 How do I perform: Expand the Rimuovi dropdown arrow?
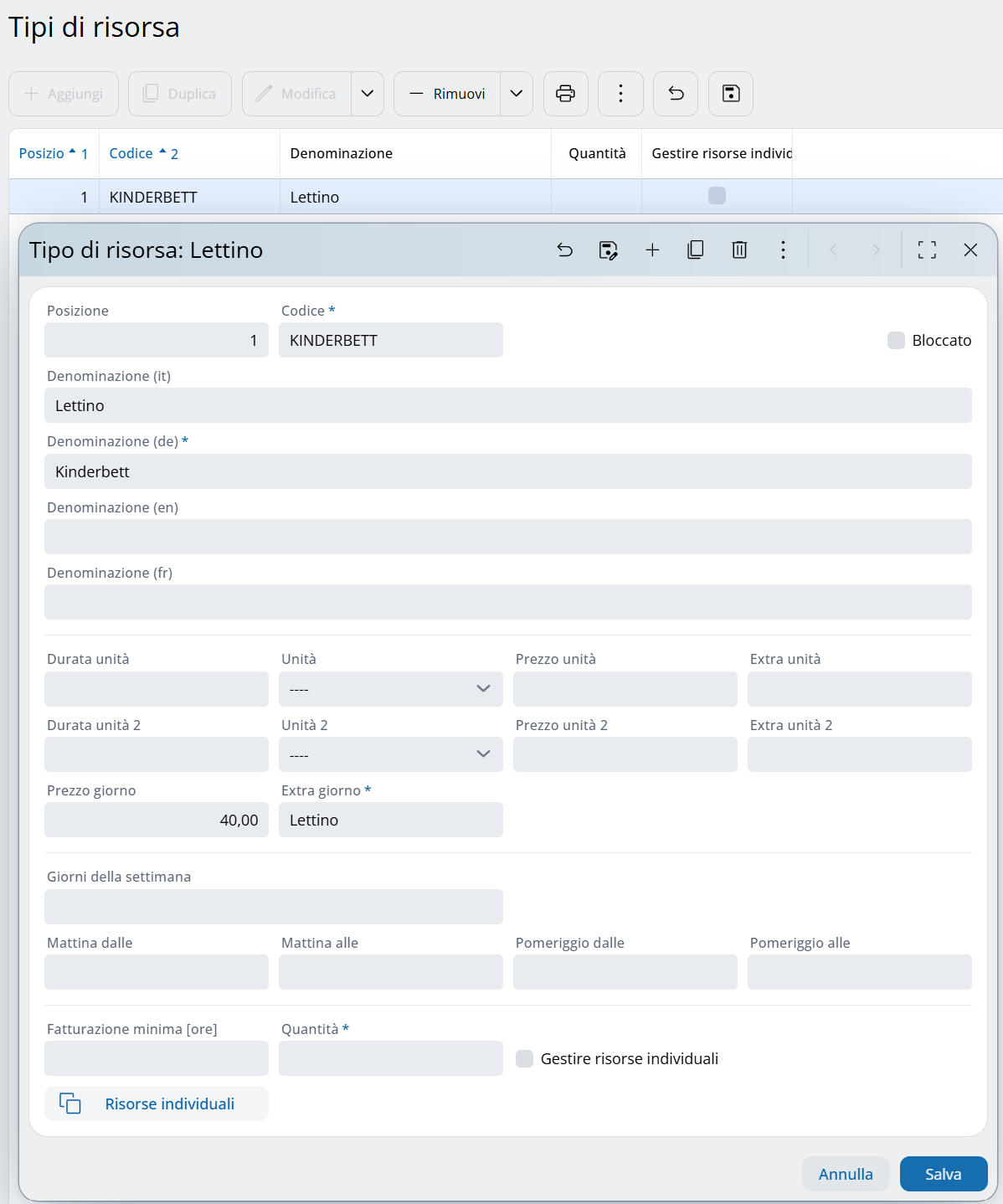(517, 94)
